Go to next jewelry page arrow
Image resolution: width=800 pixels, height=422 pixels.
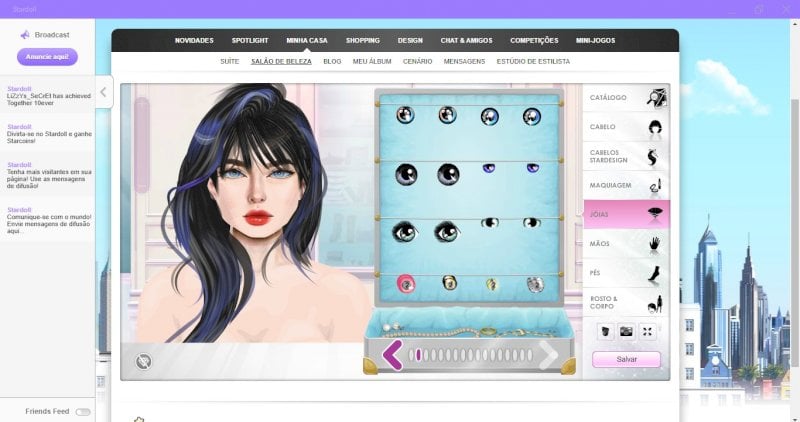coord(548,355)
